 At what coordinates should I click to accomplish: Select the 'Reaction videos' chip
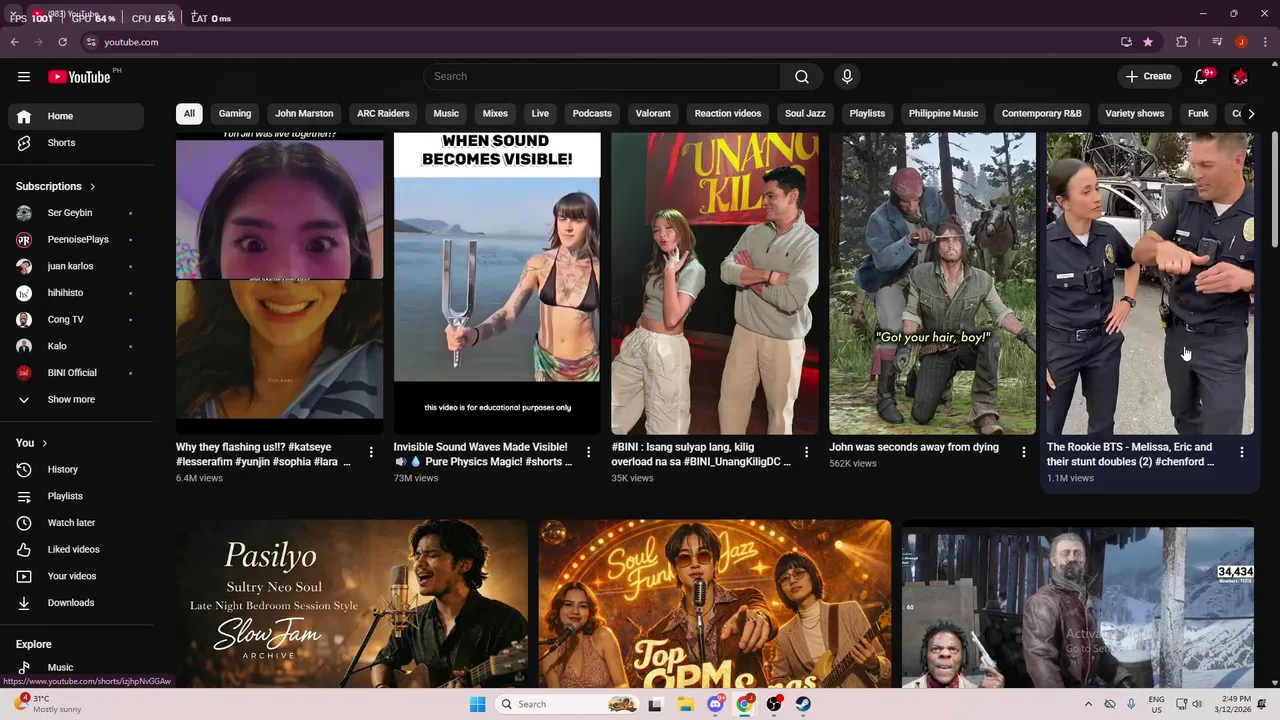[x=728, y=114]
